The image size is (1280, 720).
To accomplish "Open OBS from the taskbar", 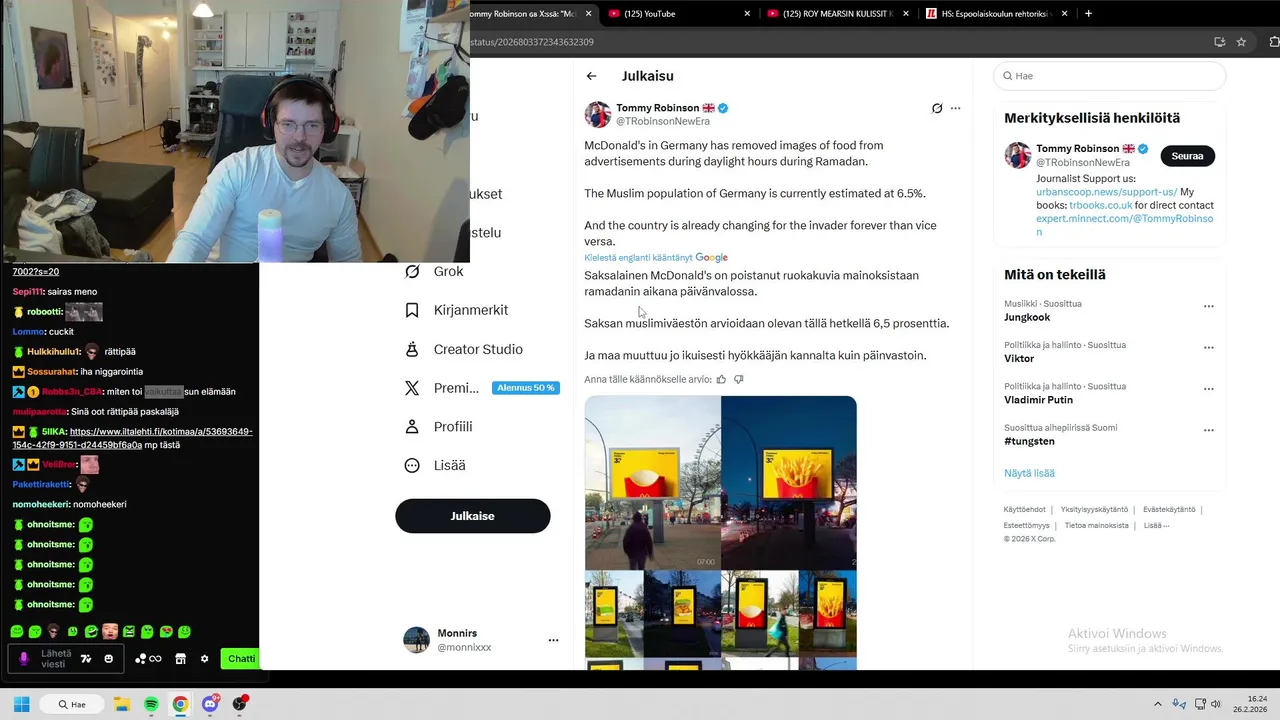I will point(240,704).
